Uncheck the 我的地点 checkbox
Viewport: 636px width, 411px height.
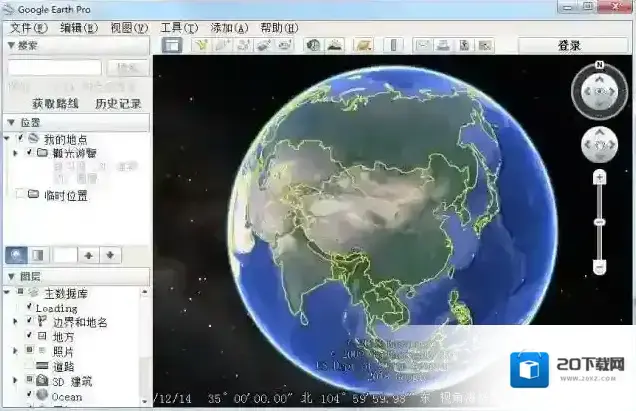[x=20, y=138]
